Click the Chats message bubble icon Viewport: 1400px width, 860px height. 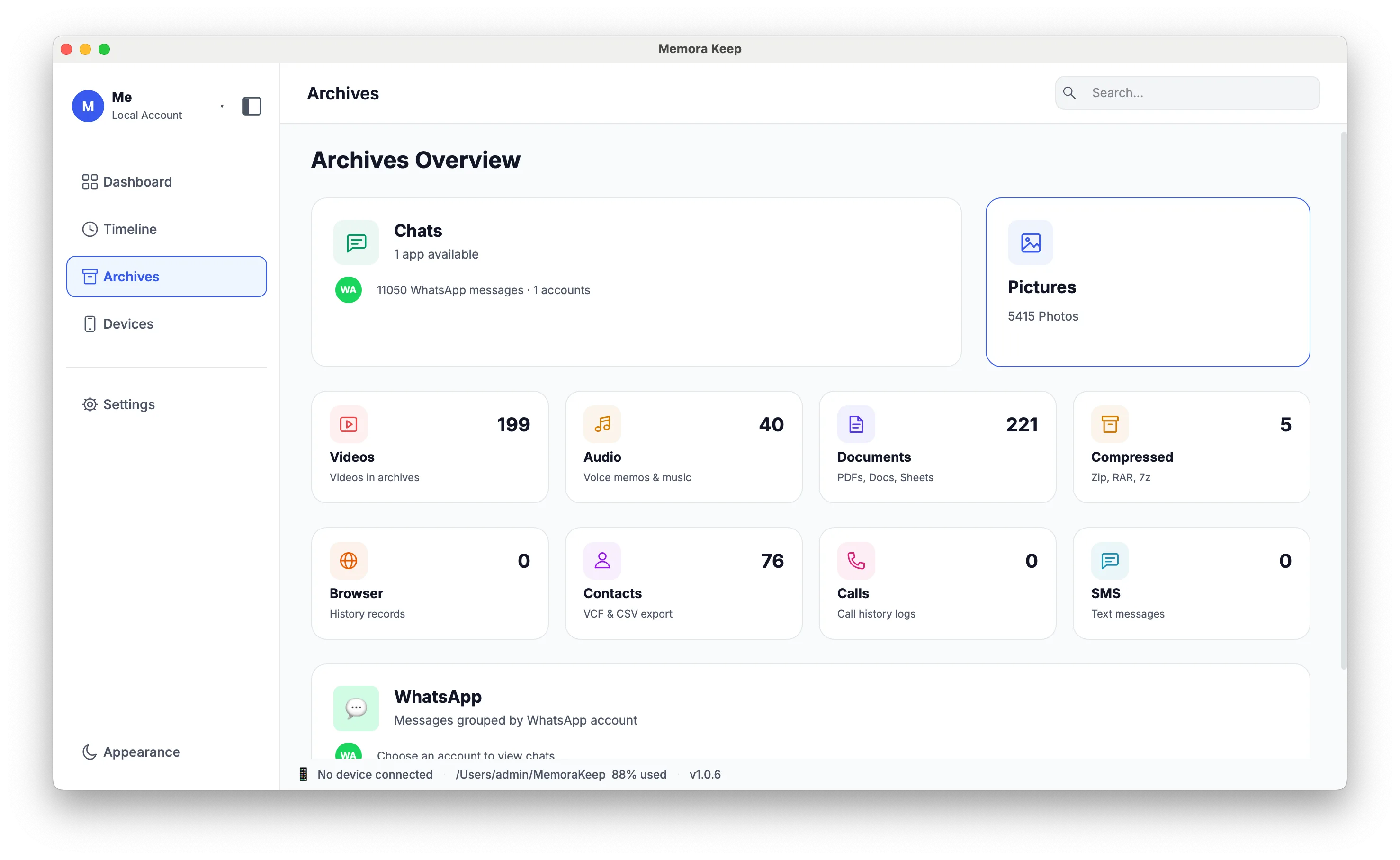click(x=356, y=242)
